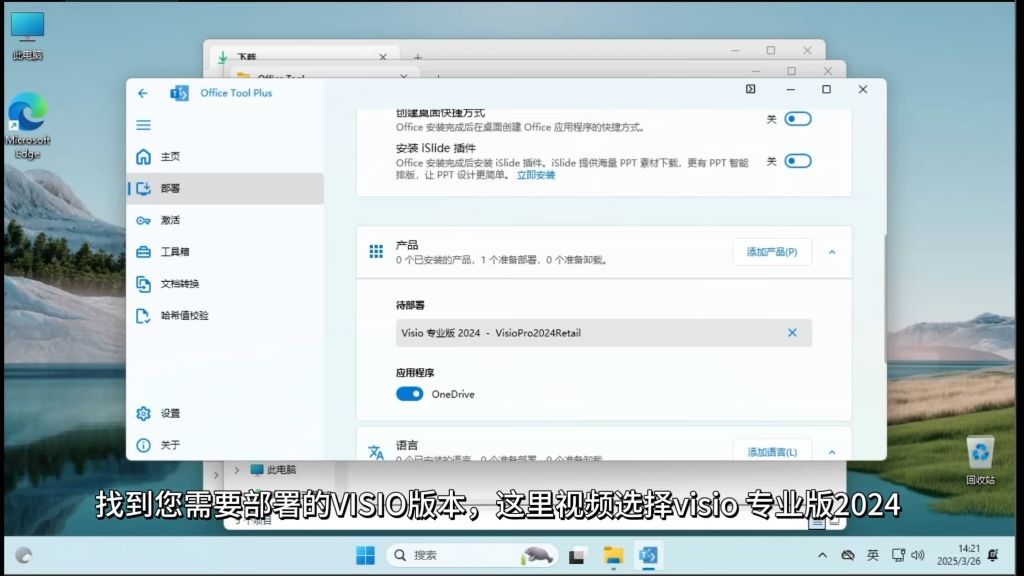Close the 下载 tab in the background window
1024x576 pixels.
(383, 57)
